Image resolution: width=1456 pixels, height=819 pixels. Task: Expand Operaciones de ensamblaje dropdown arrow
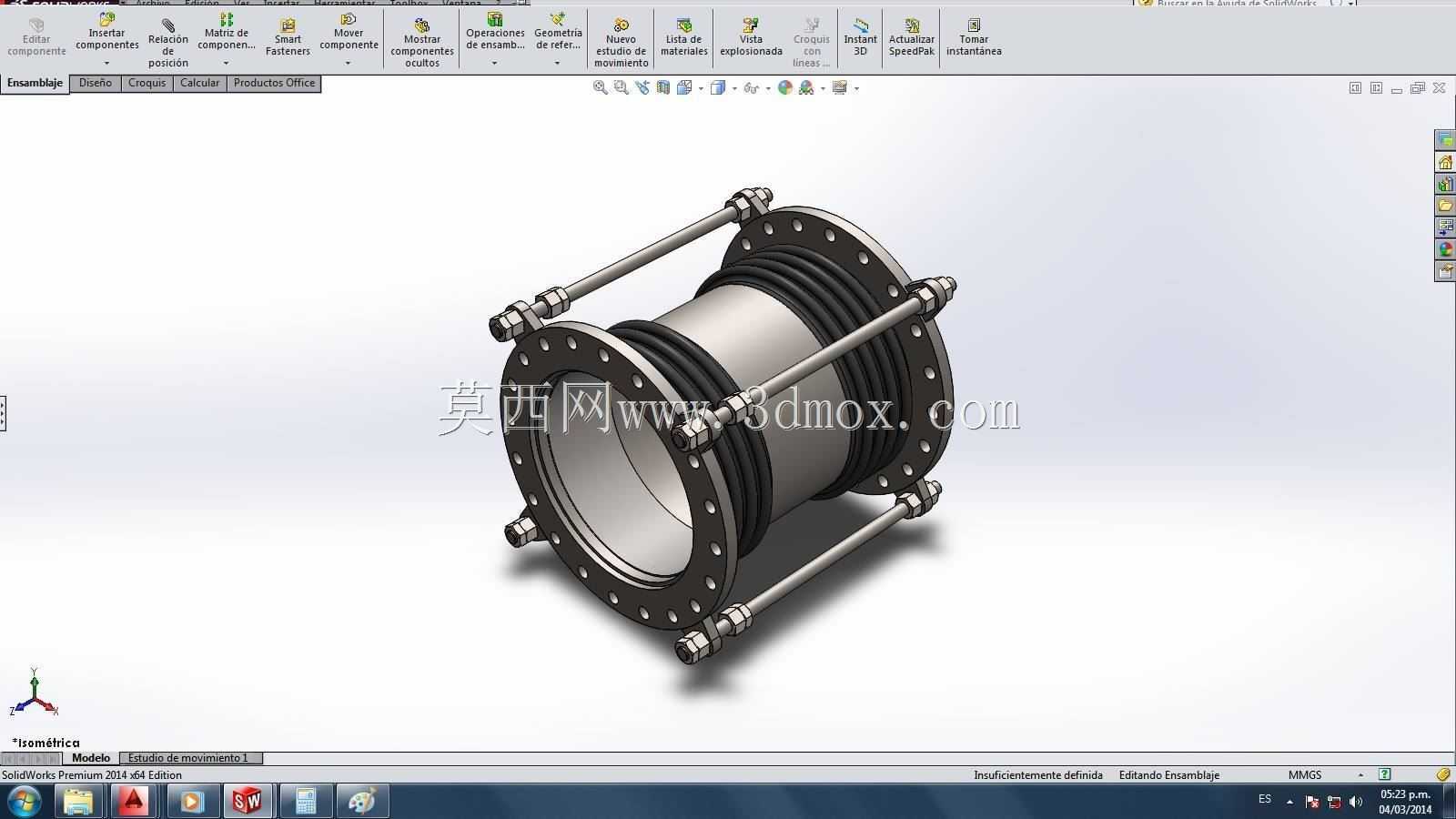[x=495, y=63]
